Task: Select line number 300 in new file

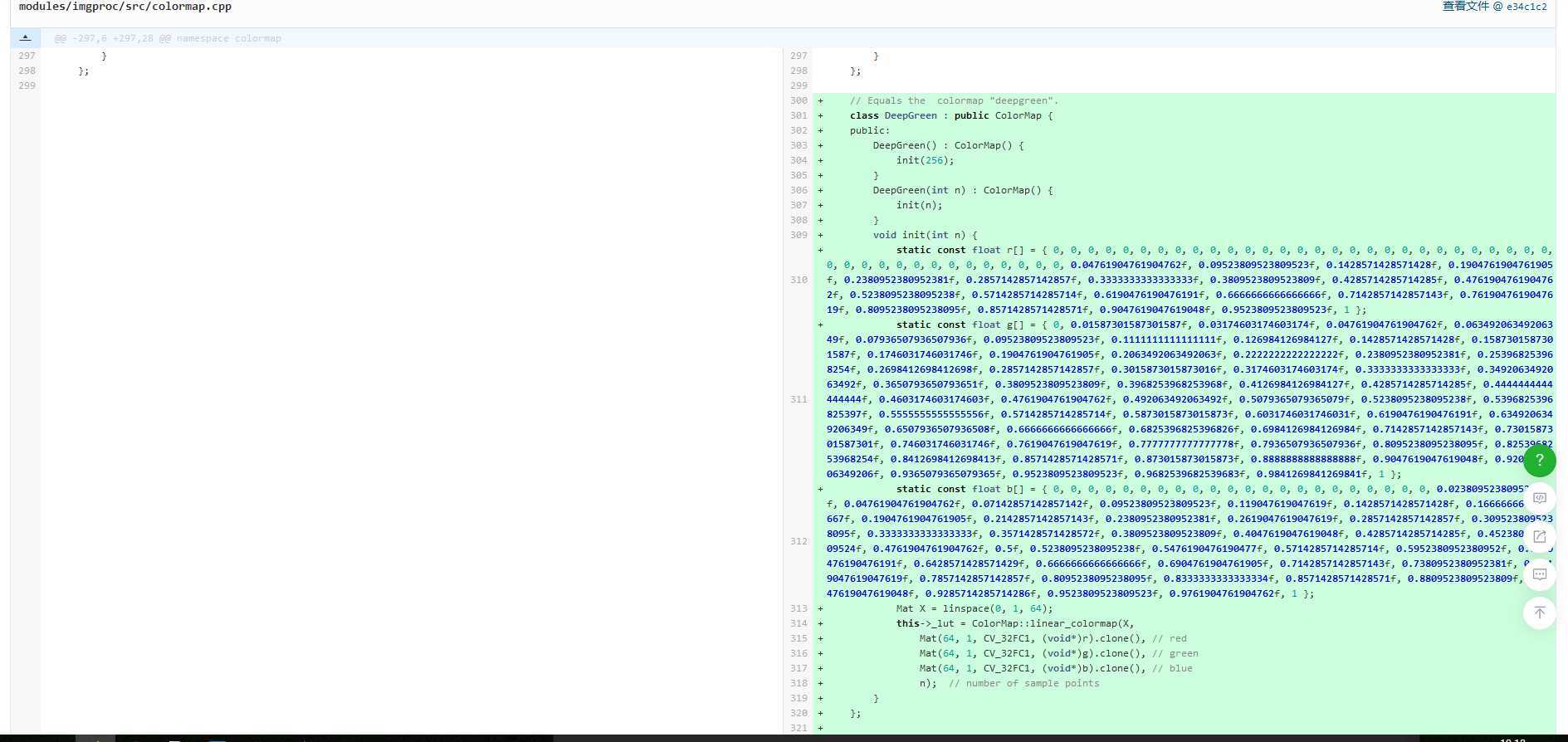Action: [799, 100]
